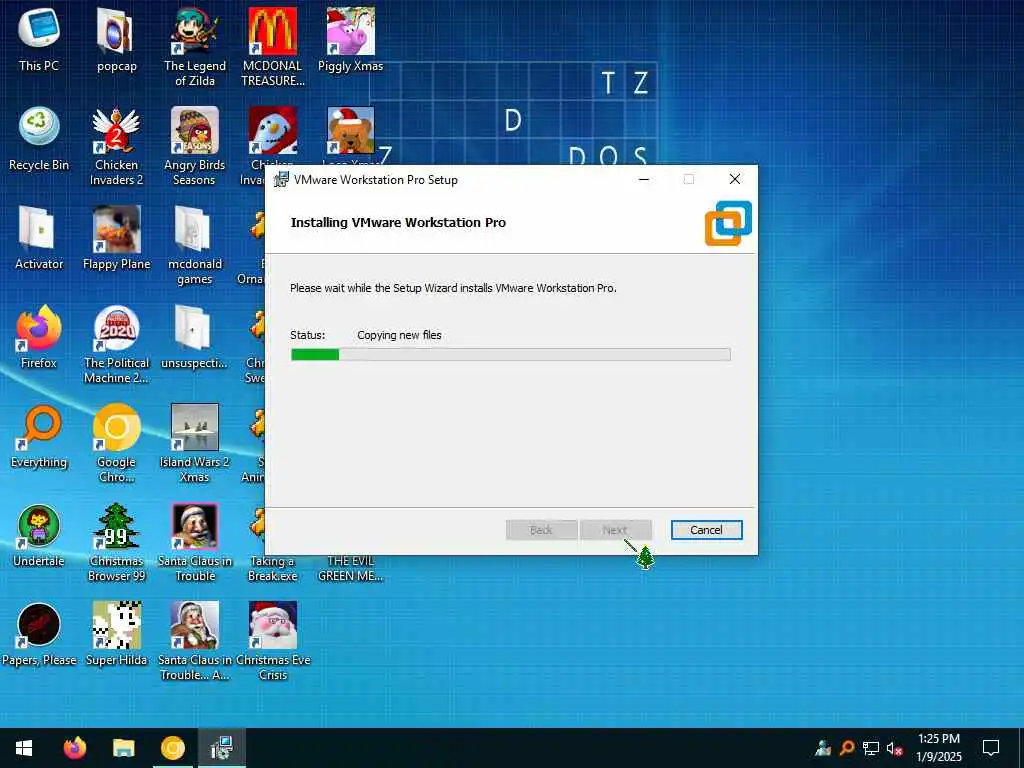Open the Windows Start menu
The image size is (1024, 768).
(24, 748)
